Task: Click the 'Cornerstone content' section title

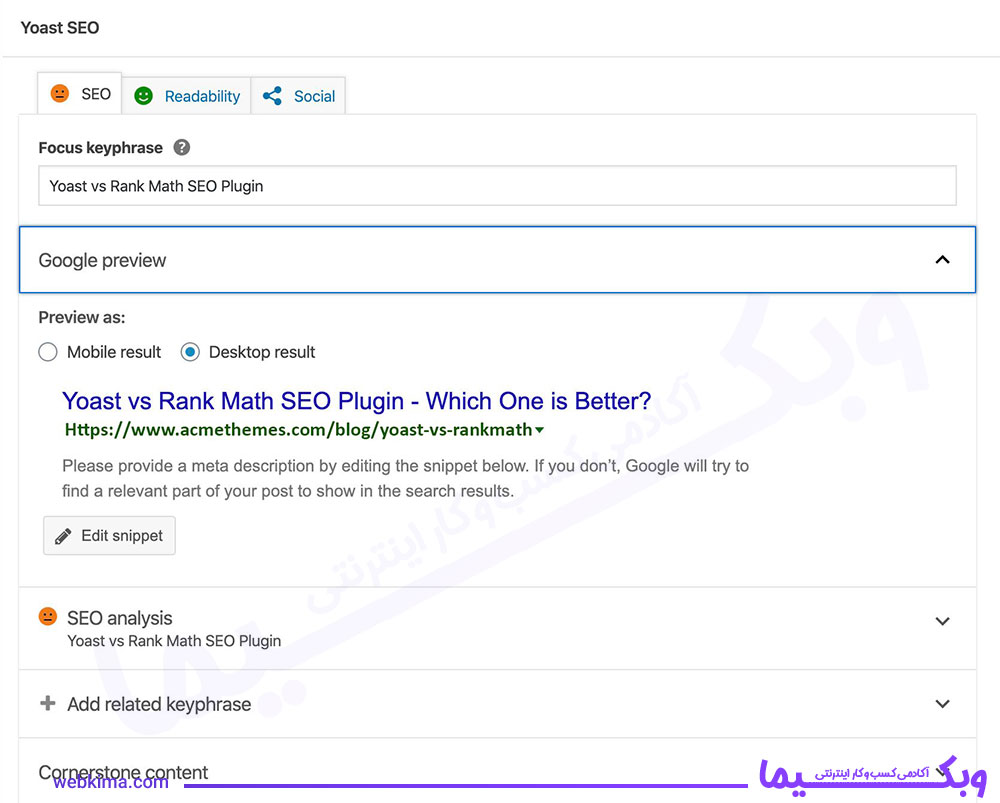Action: [123, 772]
